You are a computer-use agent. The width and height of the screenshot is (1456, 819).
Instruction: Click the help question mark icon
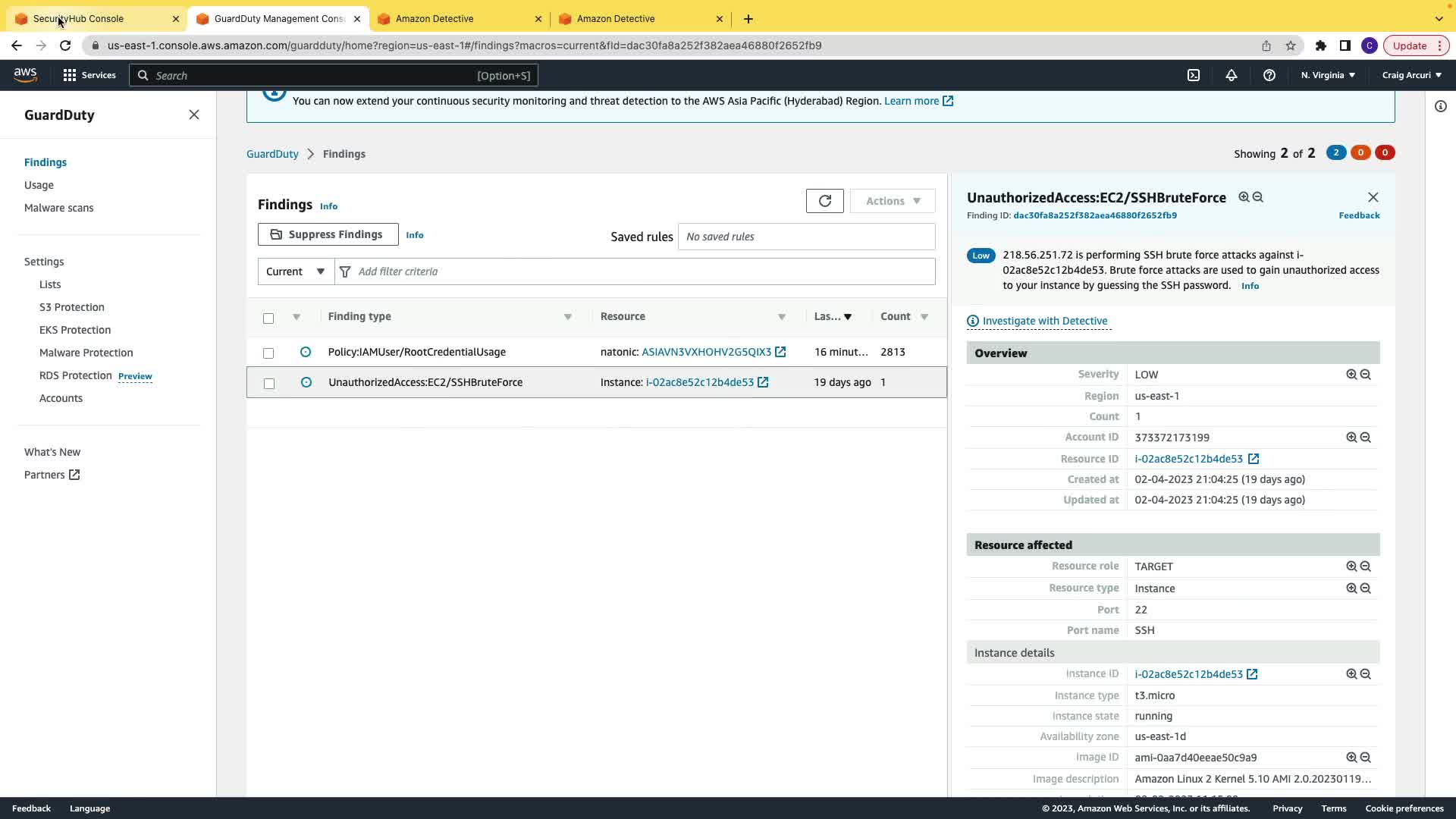(x=1269, y=75)
